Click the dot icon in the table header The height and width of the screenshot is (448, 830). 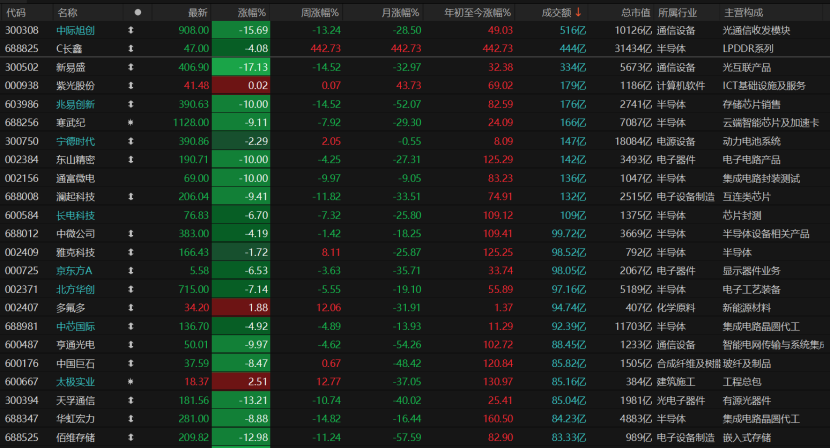point(138,12)
